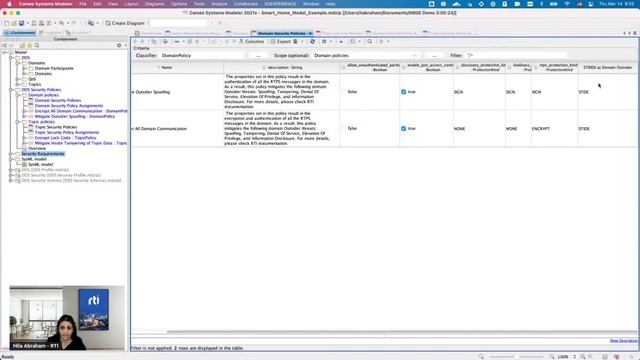
Task: Select Topic Security Policies in tree
Action: [56, 127]
